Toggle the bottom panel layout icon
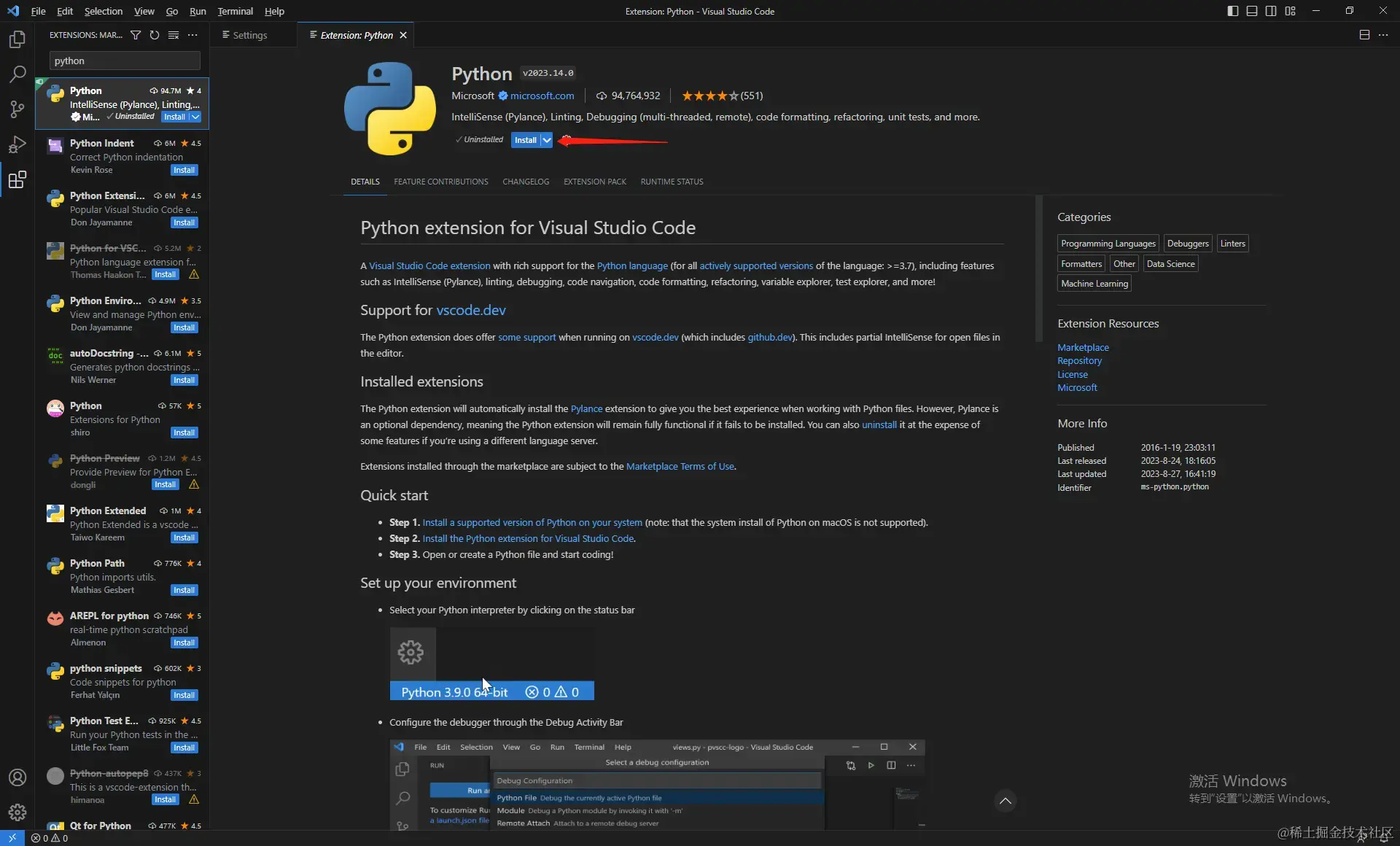Image resolution: width=1400 pixels, height=846 pixels. [x=1251, y=11]
